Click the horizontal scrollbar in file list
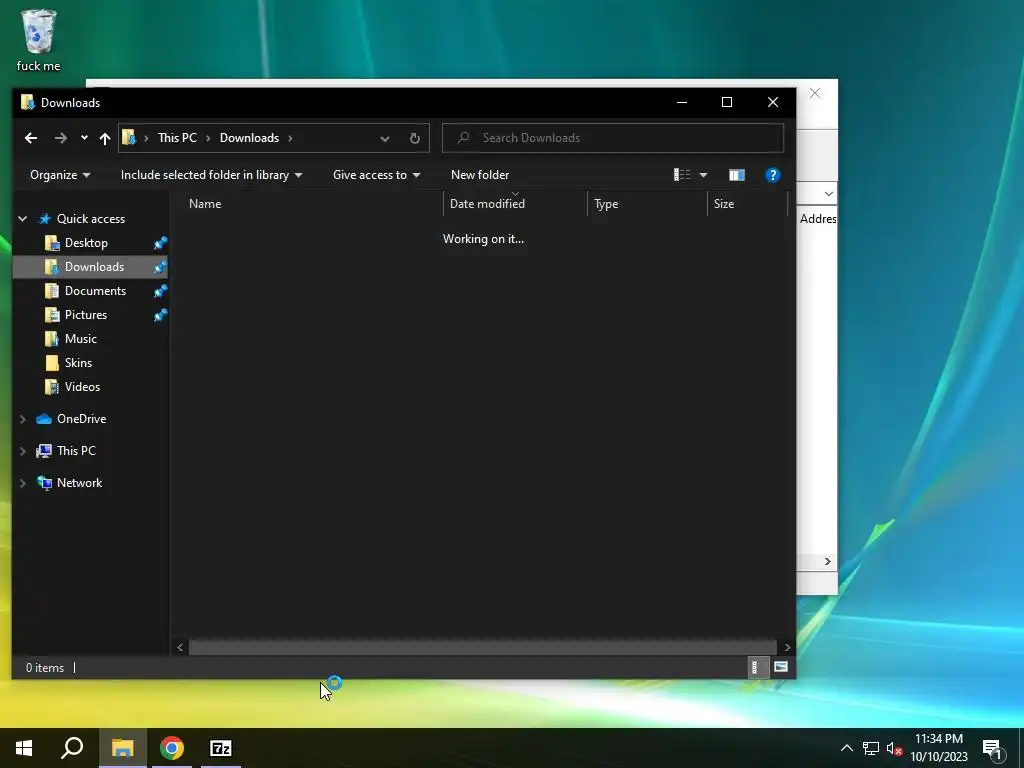This screenshot has height=768, width=1024. coord(483,647)
